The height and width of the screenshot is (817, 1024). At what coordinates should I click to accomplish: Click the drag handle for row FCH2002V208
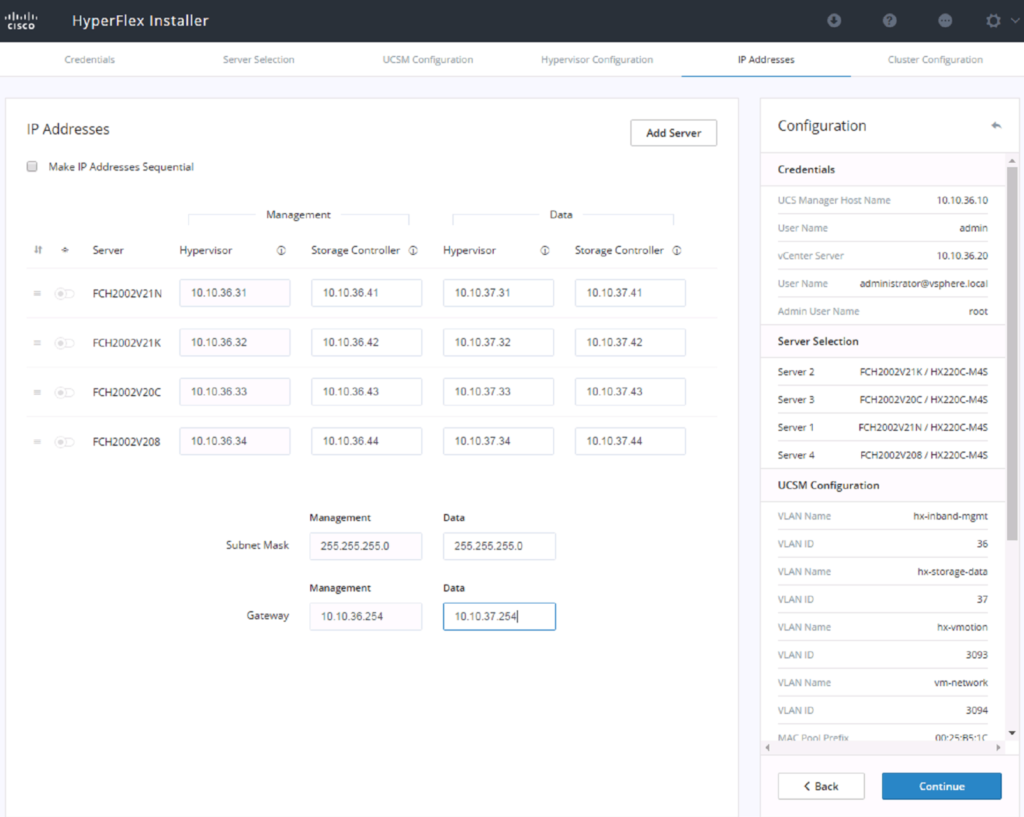click(x=37, y=442)
